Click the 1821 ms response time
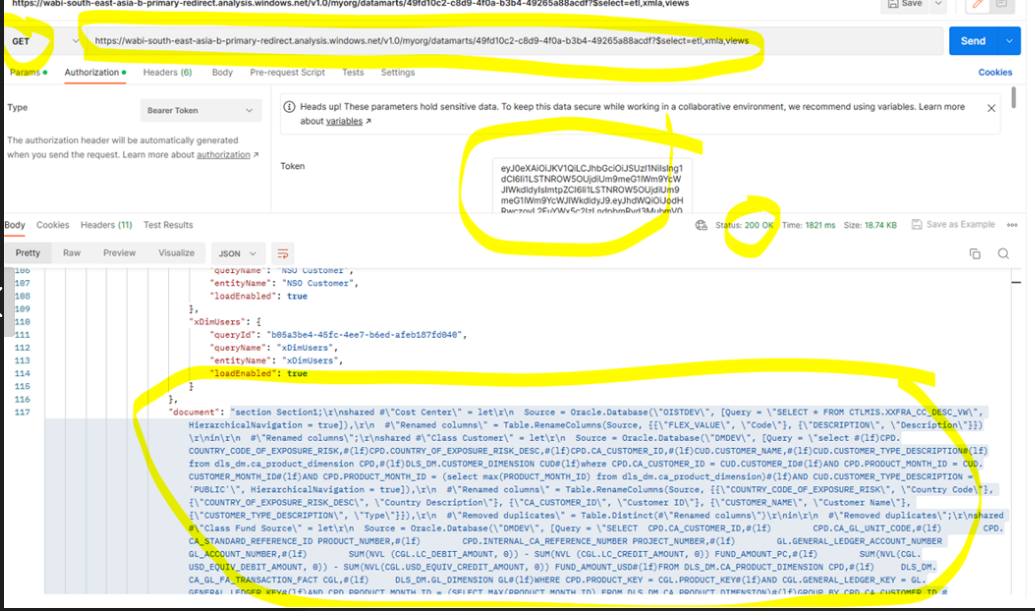Screen dimensions: 1035x611 pyautogui.click(x=820, y=225)
